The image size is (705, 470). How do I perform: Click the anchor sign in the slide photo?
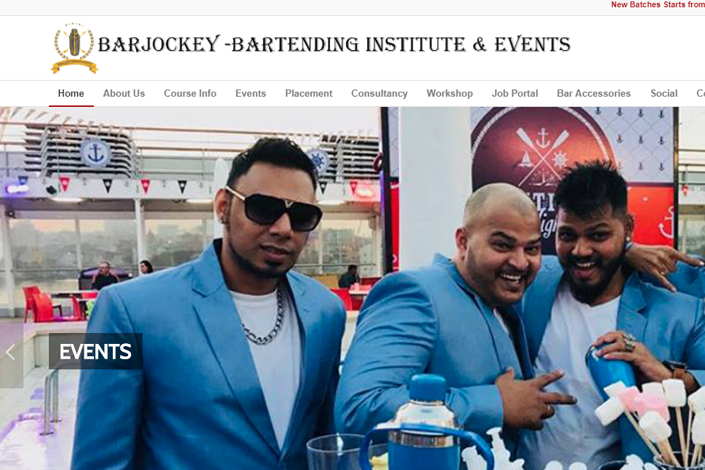(95, 154)
